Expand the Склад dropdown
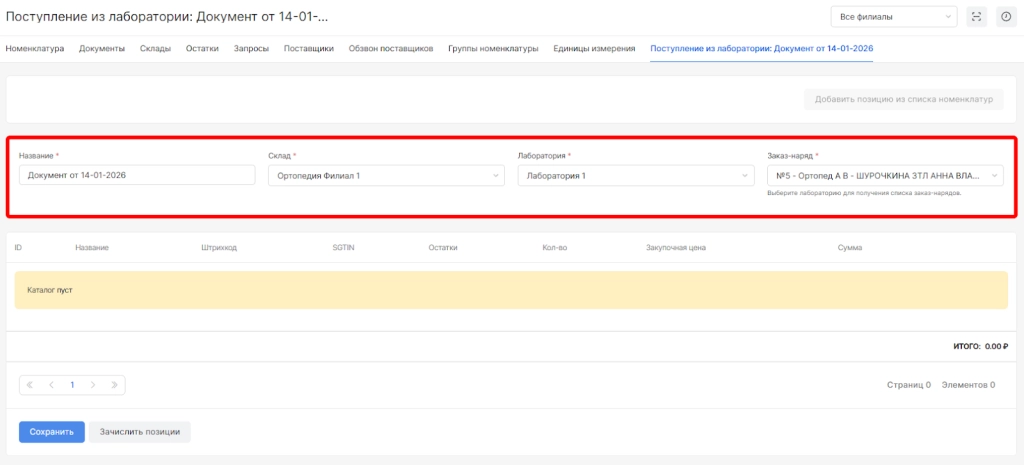The width and height of the screenshot is (1024, 465). [386, 176]
